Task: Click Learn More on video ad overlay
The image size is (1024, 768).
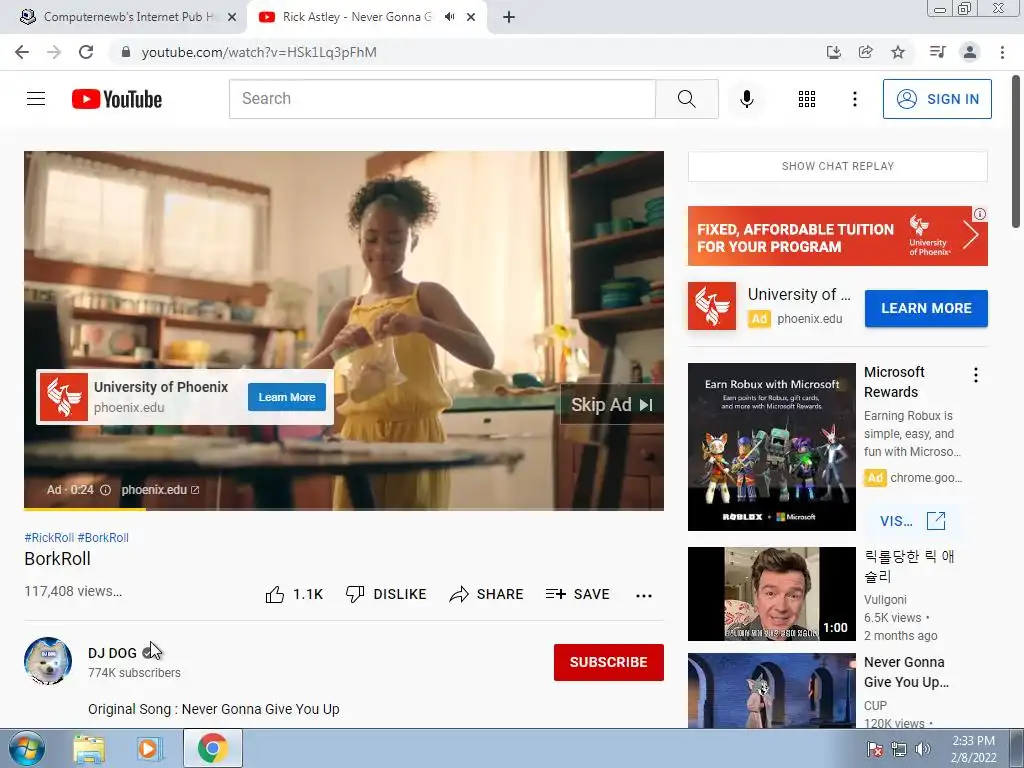Action: tap(287, 397)
